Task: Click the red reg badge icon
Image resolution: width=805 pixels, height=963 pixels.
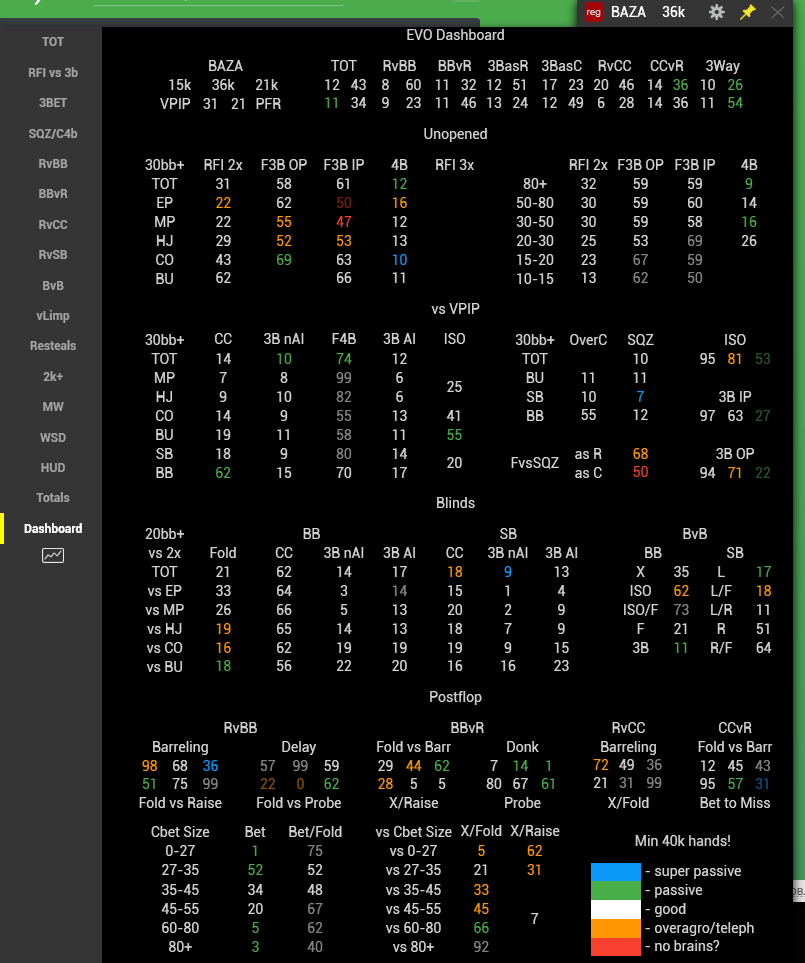Action: [x=593, y=12]
